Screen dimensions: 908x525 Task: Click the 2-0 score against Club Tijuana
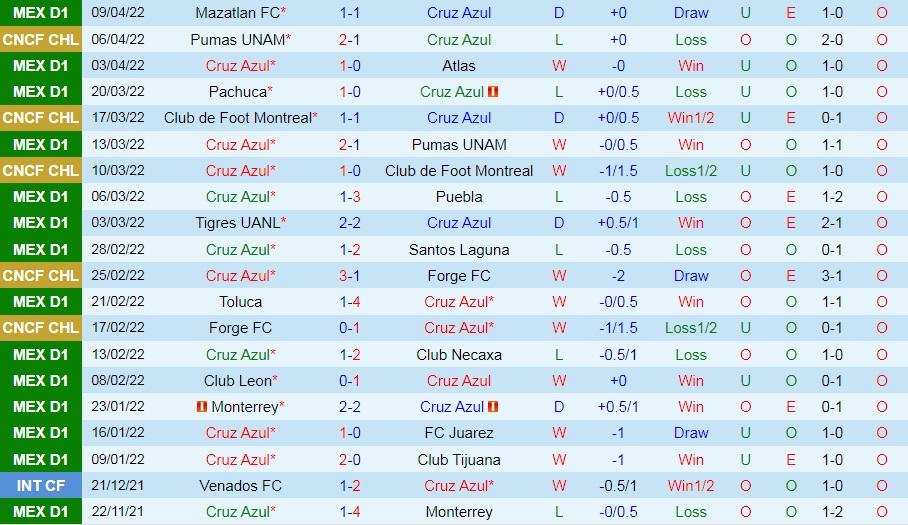pyautogui.click(x=350, y=459)
